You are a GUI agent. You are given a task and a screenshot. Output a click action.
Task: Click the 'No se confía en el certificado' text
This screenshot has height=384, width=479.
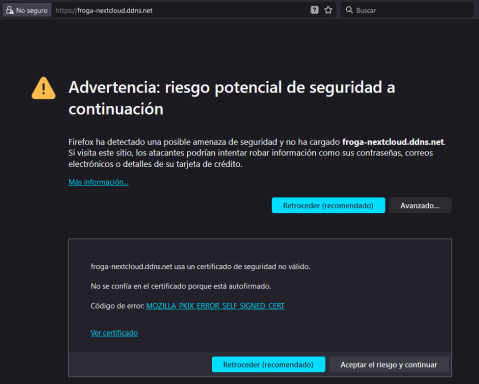coord(181,286)
